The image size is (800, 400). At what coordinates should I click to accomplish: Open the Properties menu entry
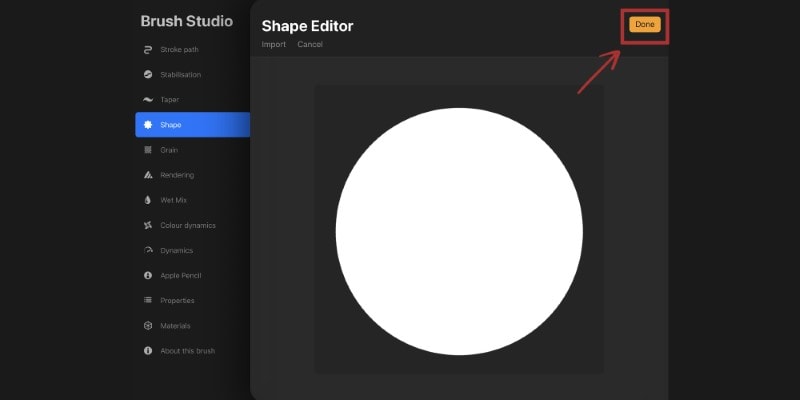click(193, 301)
